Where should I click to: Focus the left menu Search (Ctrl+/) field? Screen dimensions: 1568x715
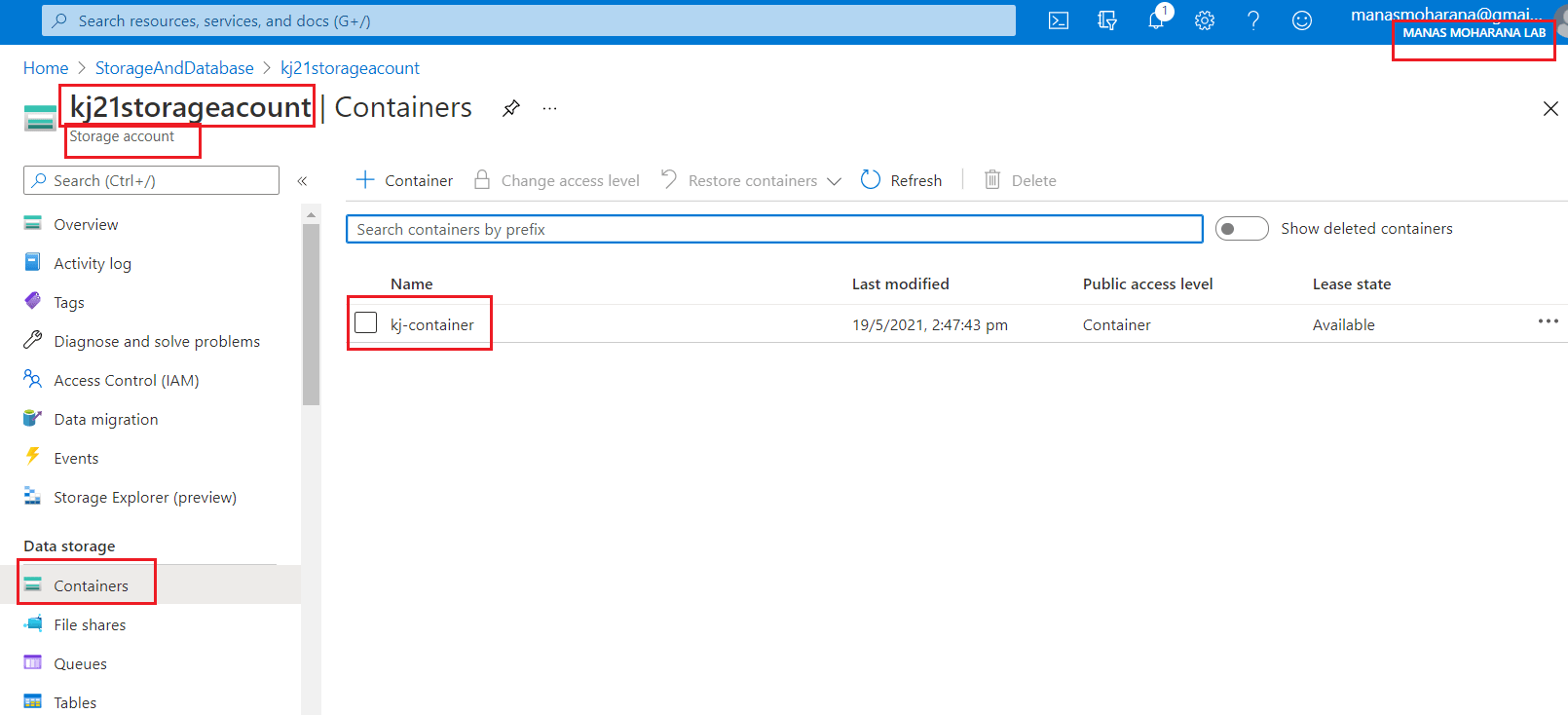[151, 180]
